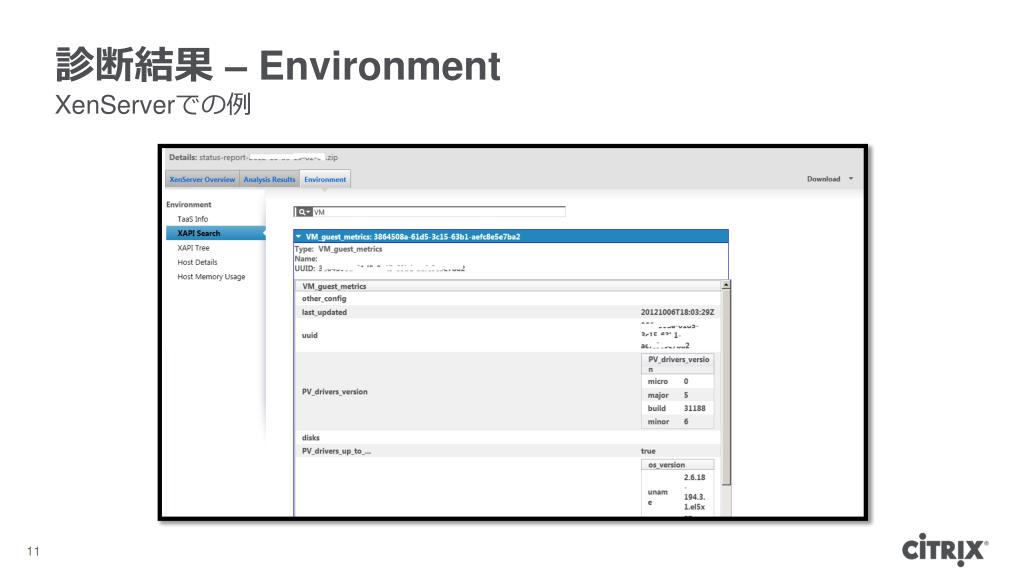Open the Download dropdown menu

pos(830,179)
